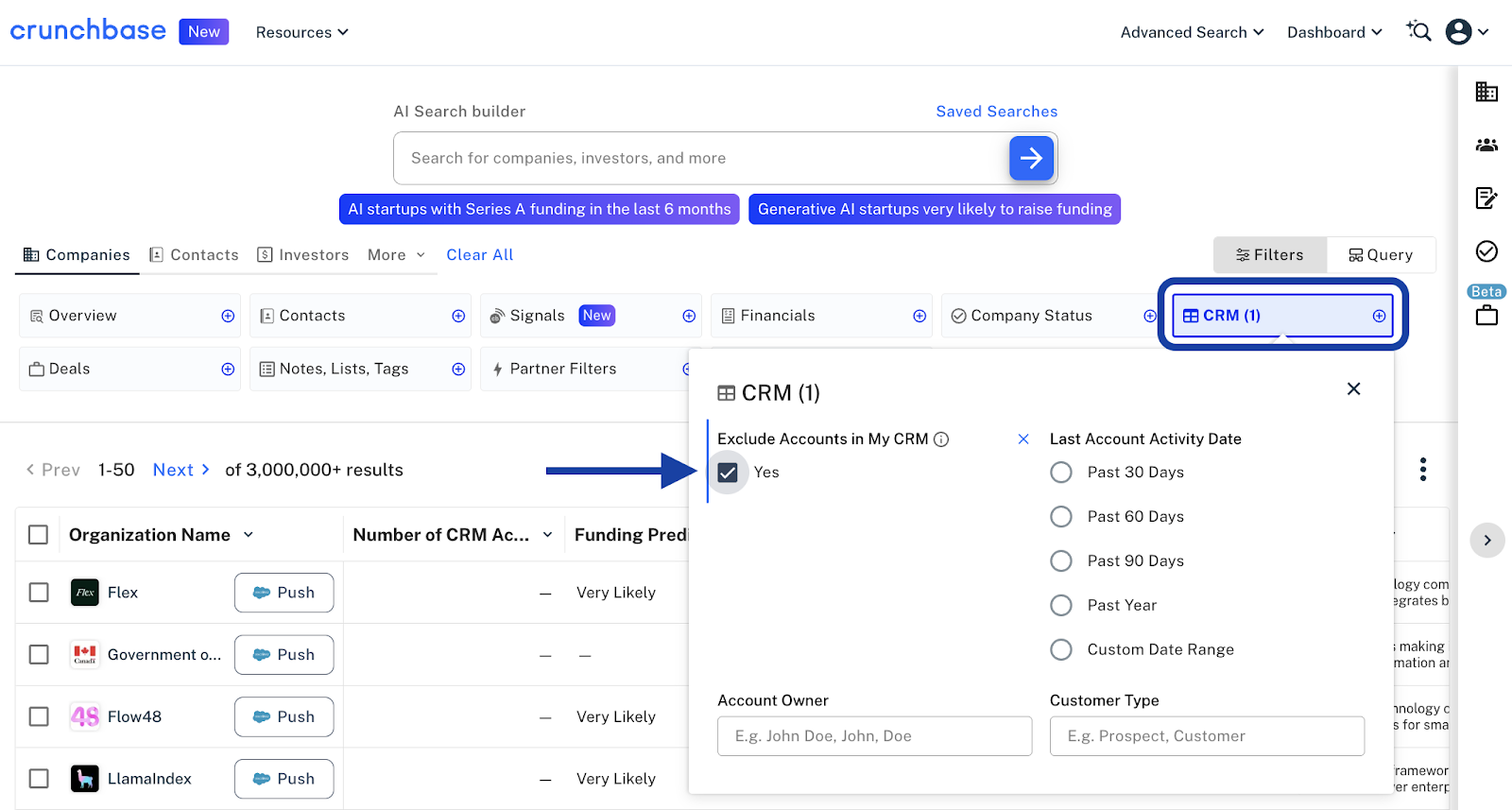
Task: Push Flex to CRM
Action: [x=283, y=593]
